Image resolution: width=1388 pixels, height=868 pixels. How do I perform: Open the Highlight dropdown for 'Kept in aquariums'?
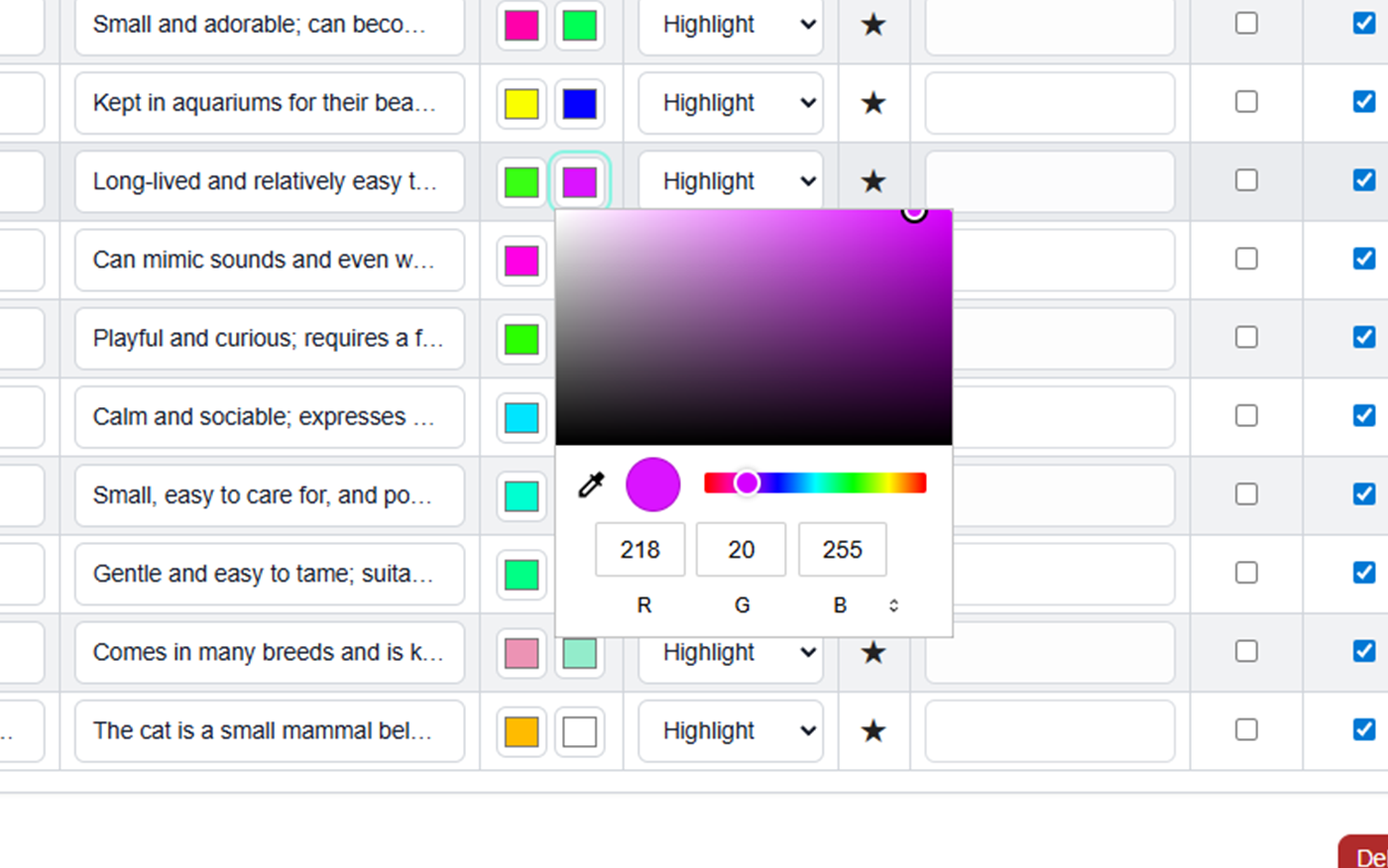pyautogui.click(x=731, y=103)
